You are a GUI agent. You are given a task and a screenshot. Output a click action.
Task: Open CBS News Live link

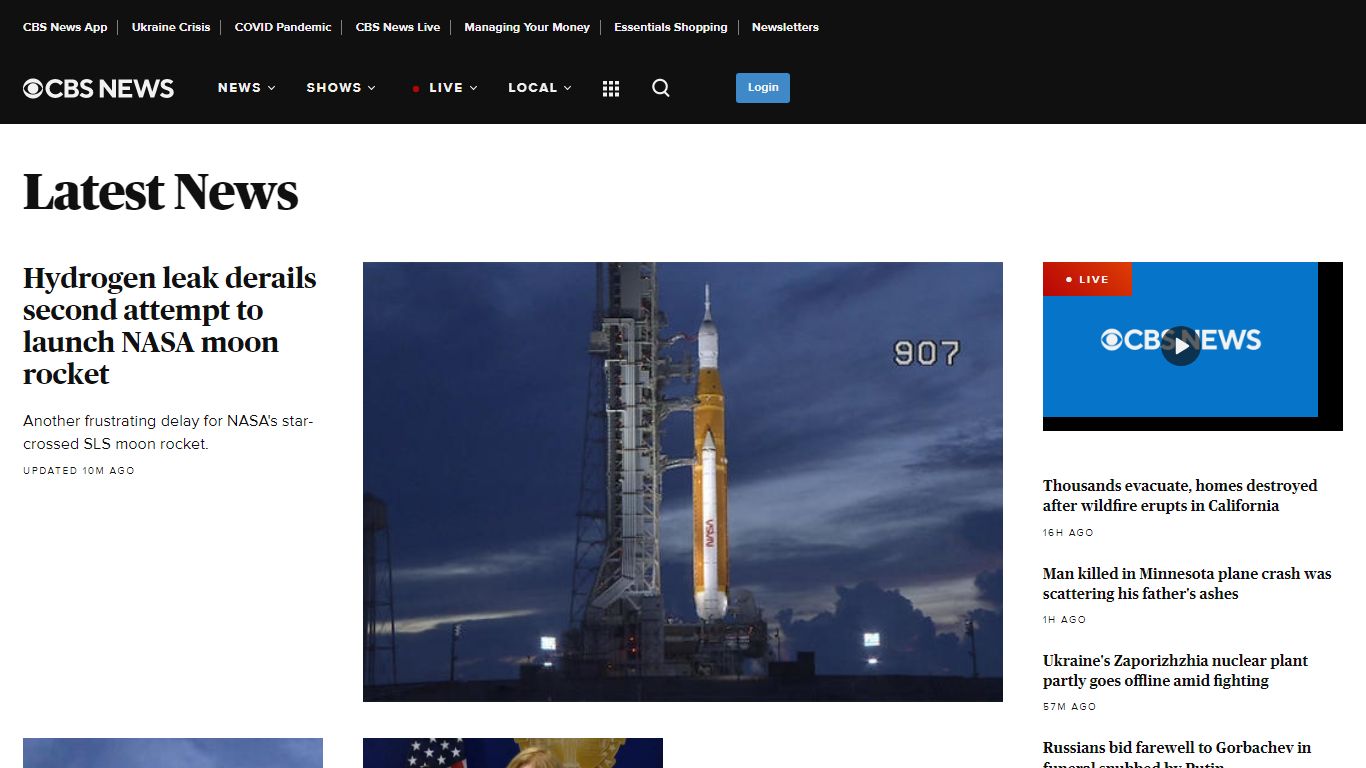[398, 27]
